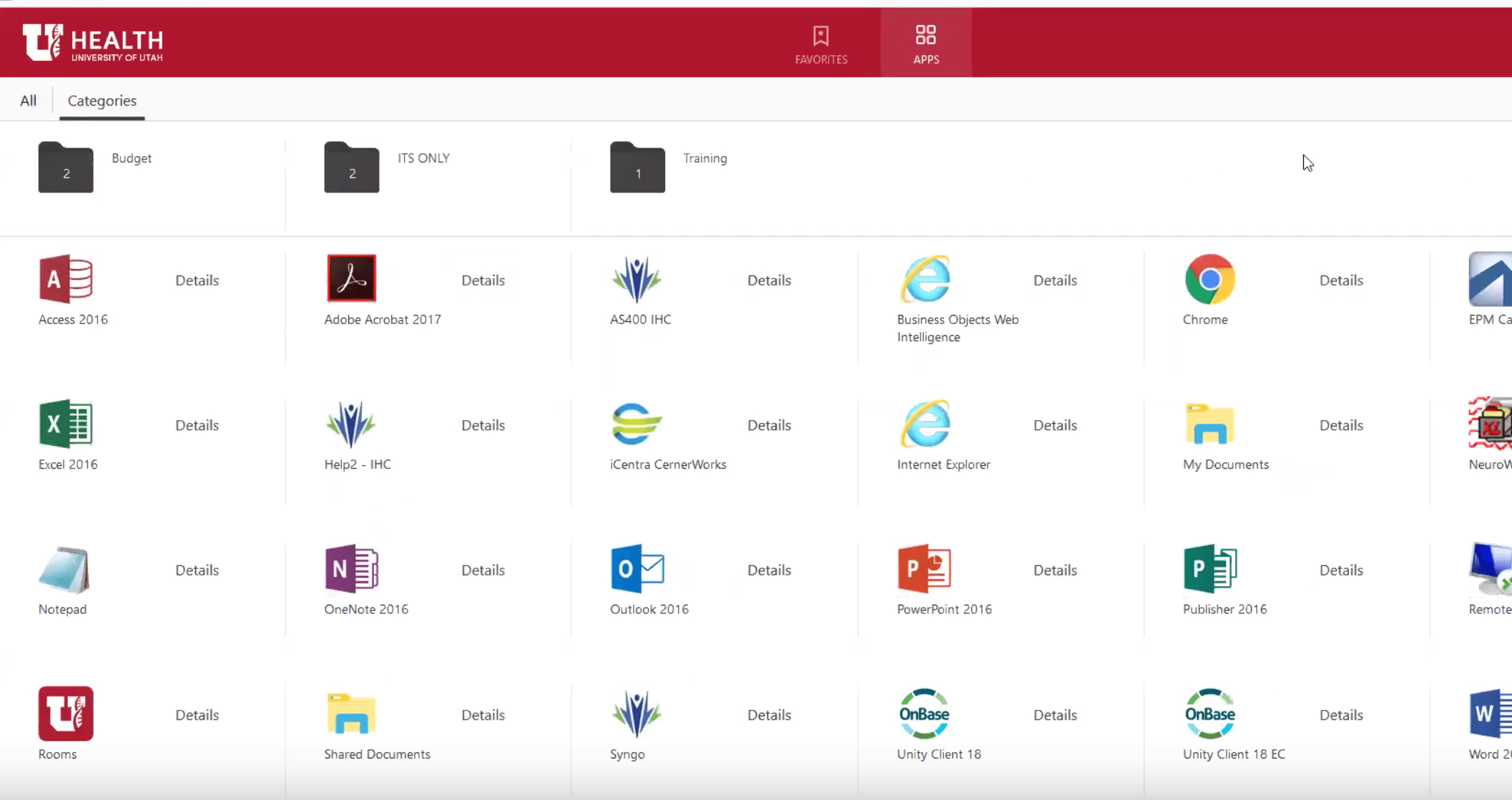Select the Categories tab

tap(102, 101)
